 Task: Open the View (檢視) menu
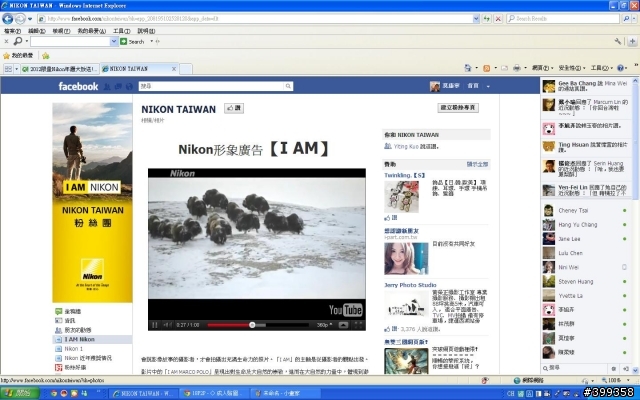click(x=61, y=31)
